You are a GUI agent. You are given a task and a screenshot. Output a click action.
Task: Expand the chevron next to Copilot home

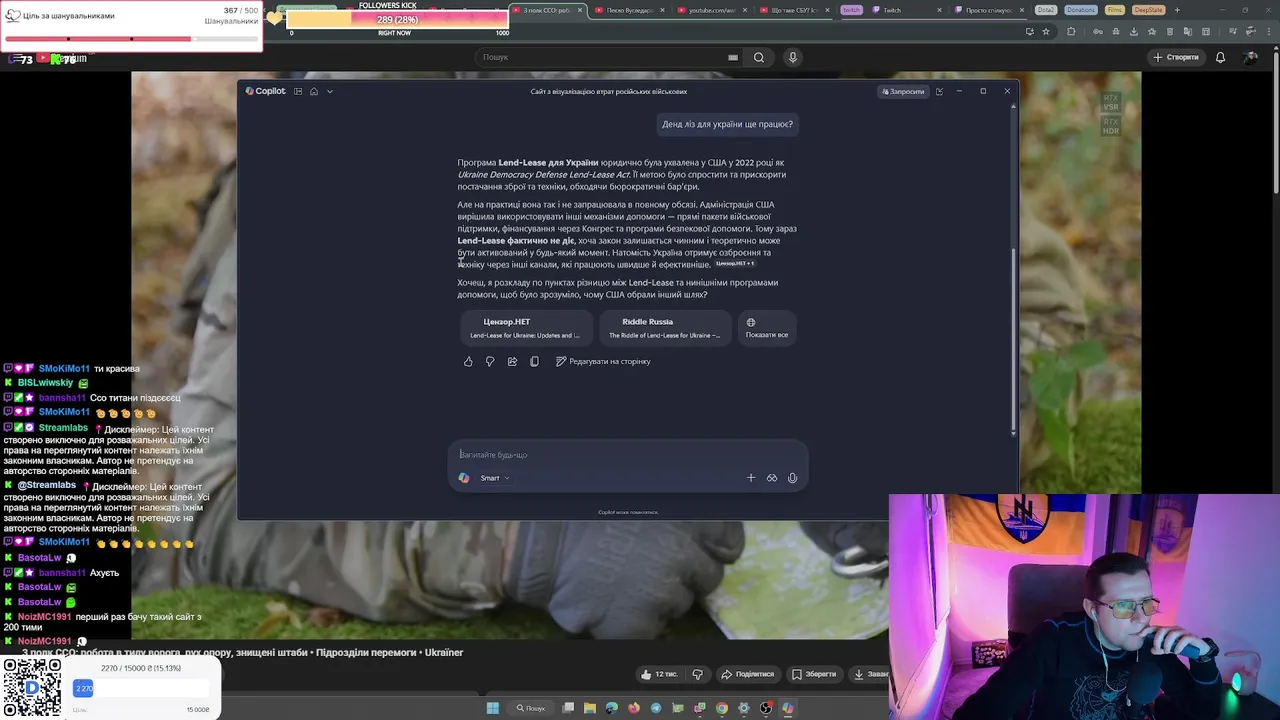329,91
